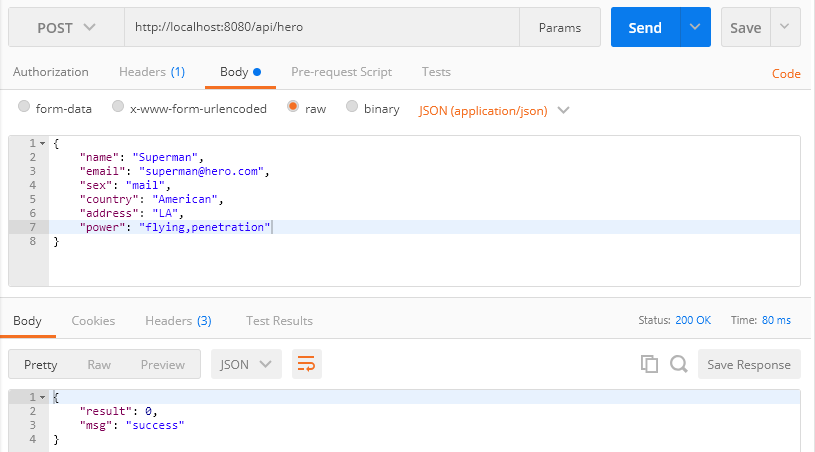Screen dimensions: 815x452
Task: Select the binary radio button
Action: pos(352,107)
